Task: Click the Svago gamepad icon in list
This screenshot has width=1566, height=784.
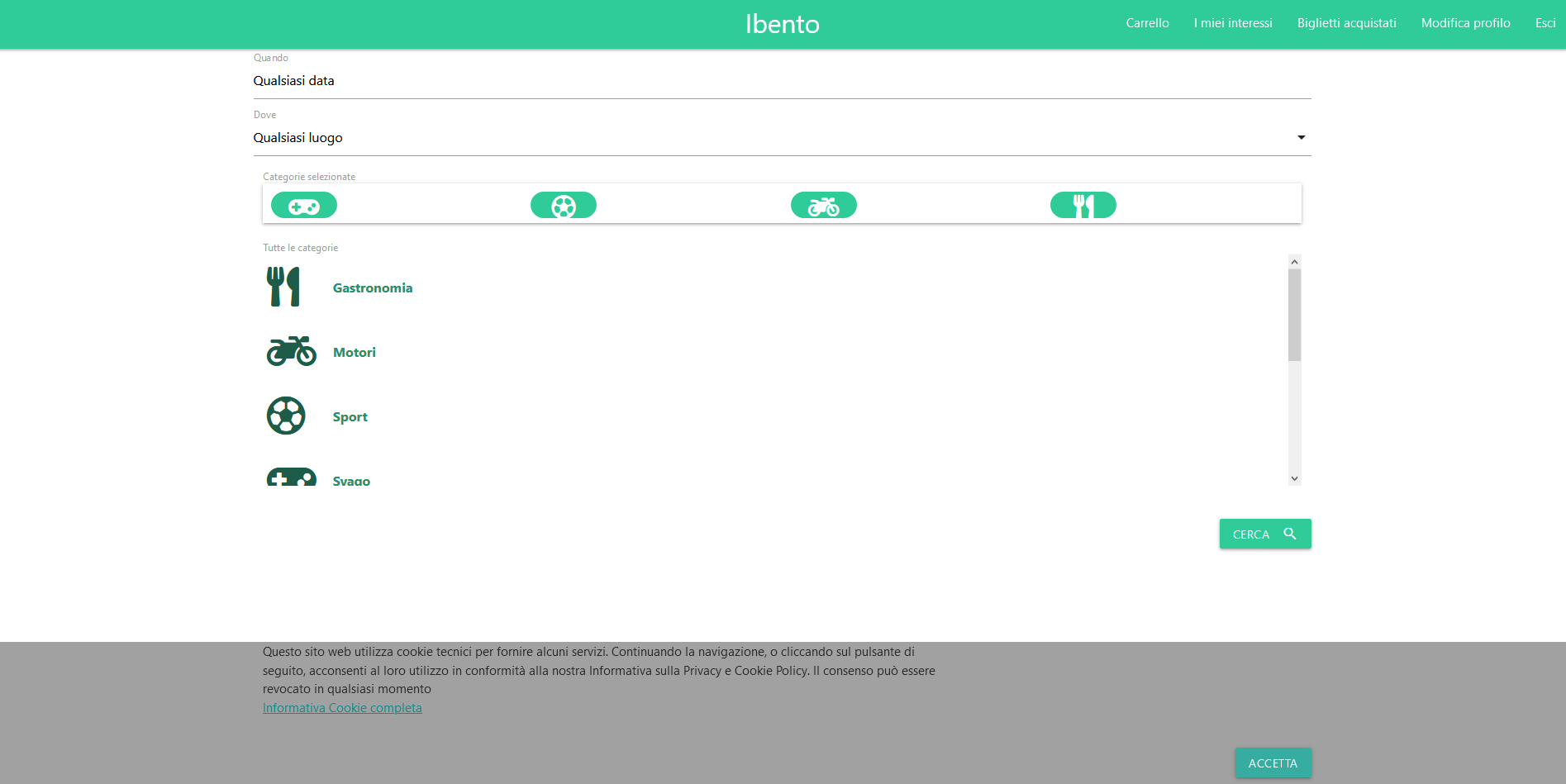Action: (x=291, y=477)
